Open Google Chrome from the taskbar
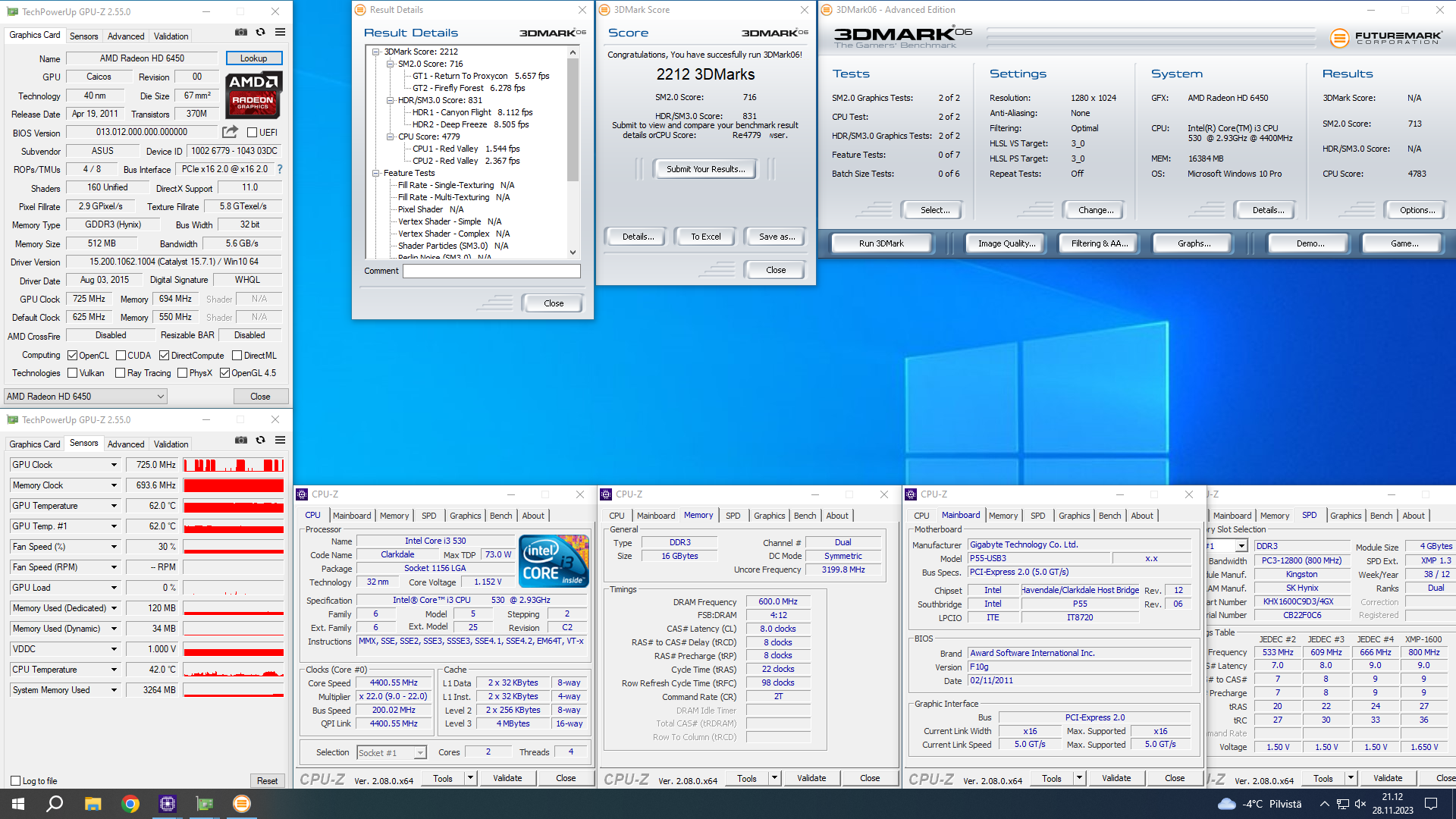Image resolution: width=1456 pixels, height=819 pixels. point(130,804)
